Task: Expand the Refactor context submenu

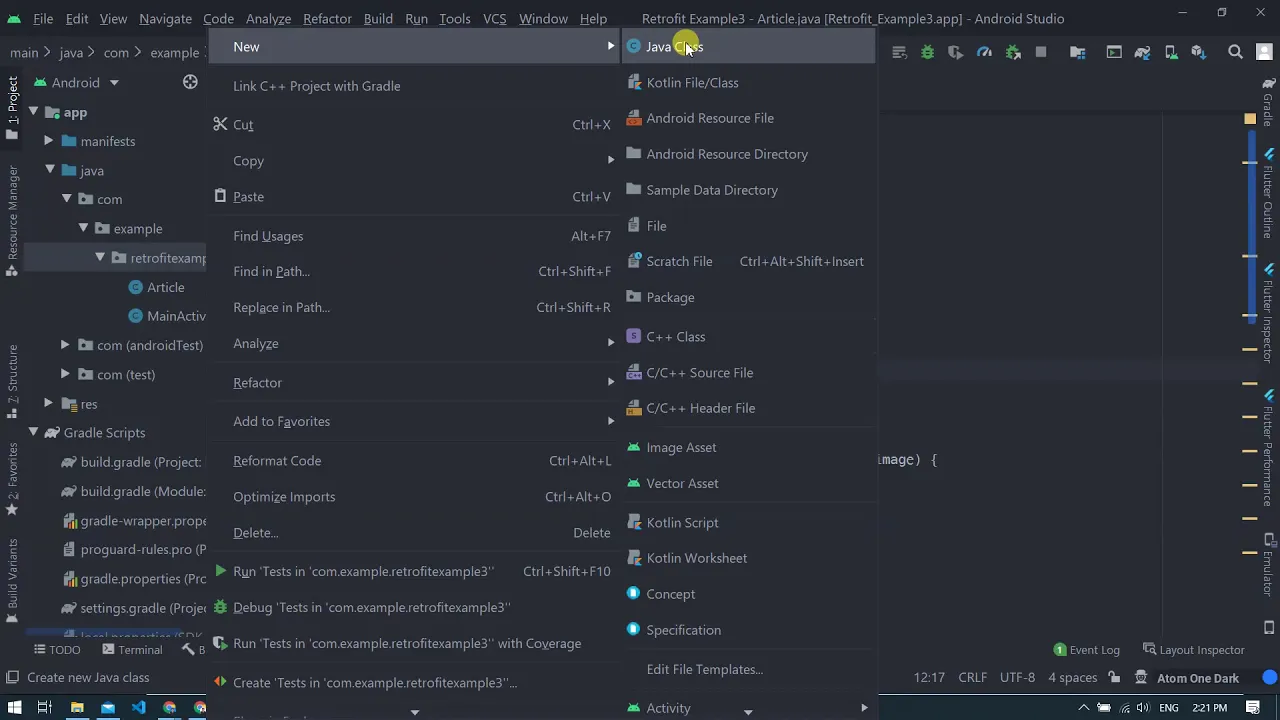Action: pyautogui.click(x=414, y=383)
